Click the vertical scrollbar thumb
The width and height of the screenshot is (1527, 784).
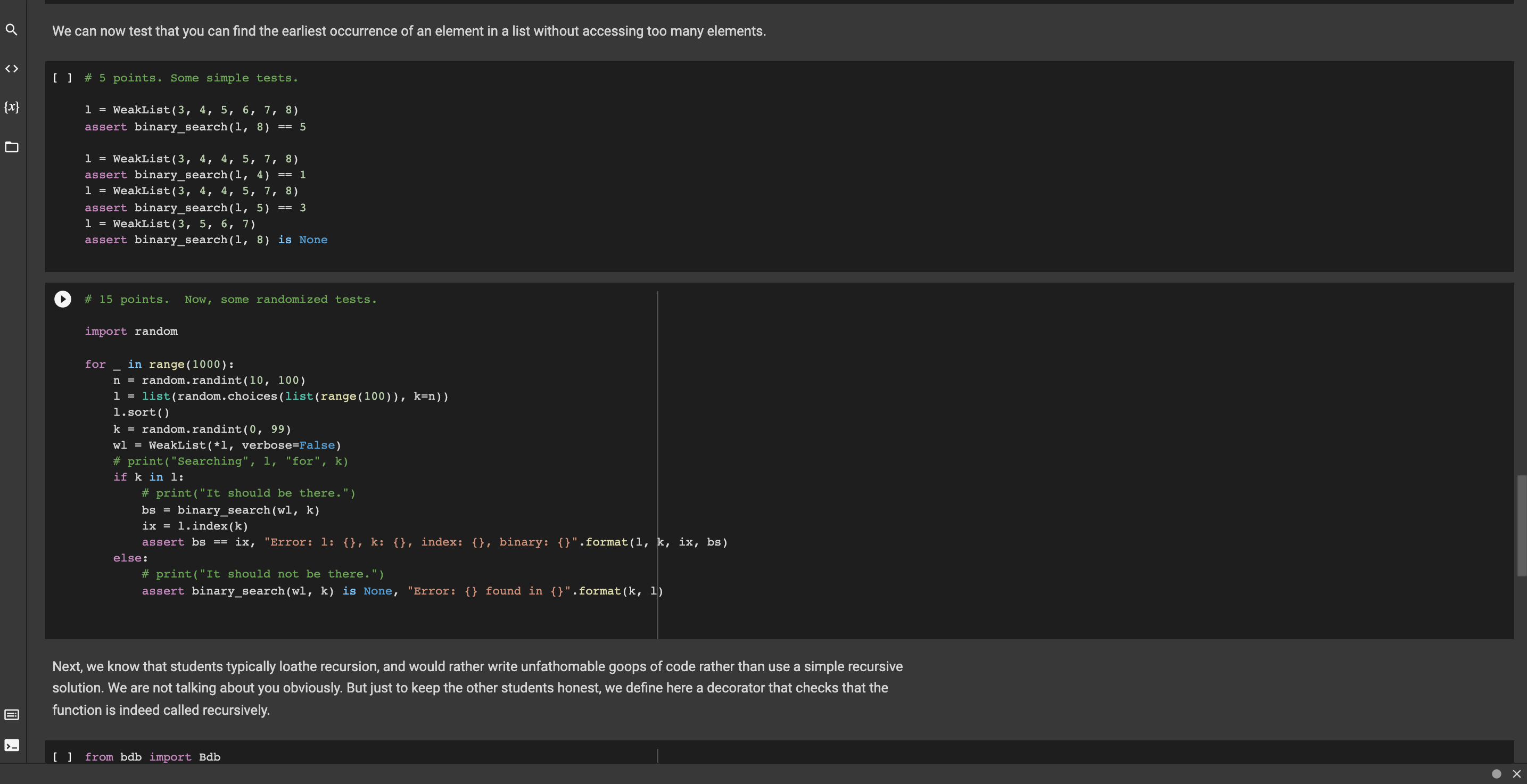click(1521, 525)
